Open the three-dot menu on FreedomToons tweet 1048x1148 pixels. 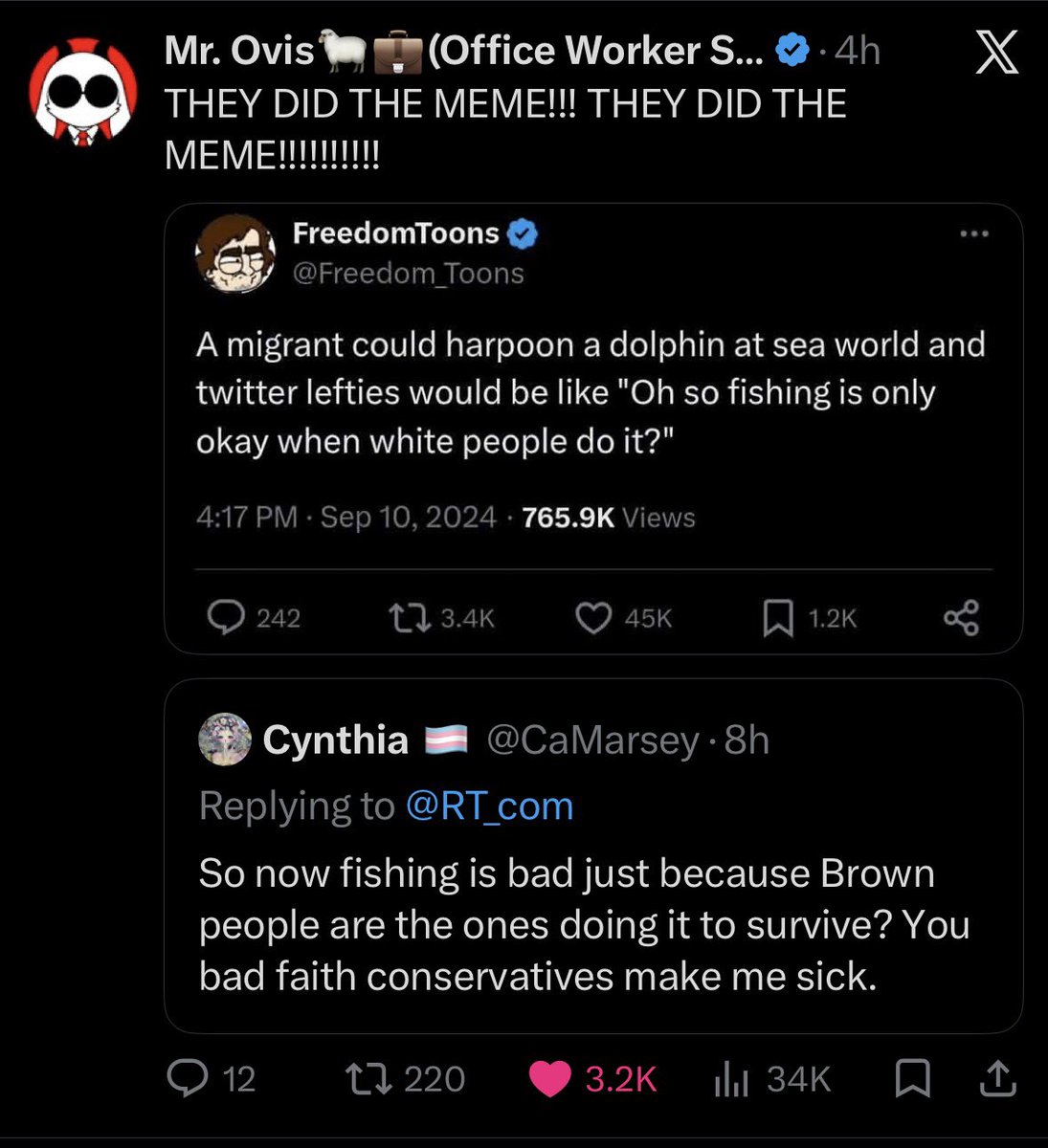973,233
